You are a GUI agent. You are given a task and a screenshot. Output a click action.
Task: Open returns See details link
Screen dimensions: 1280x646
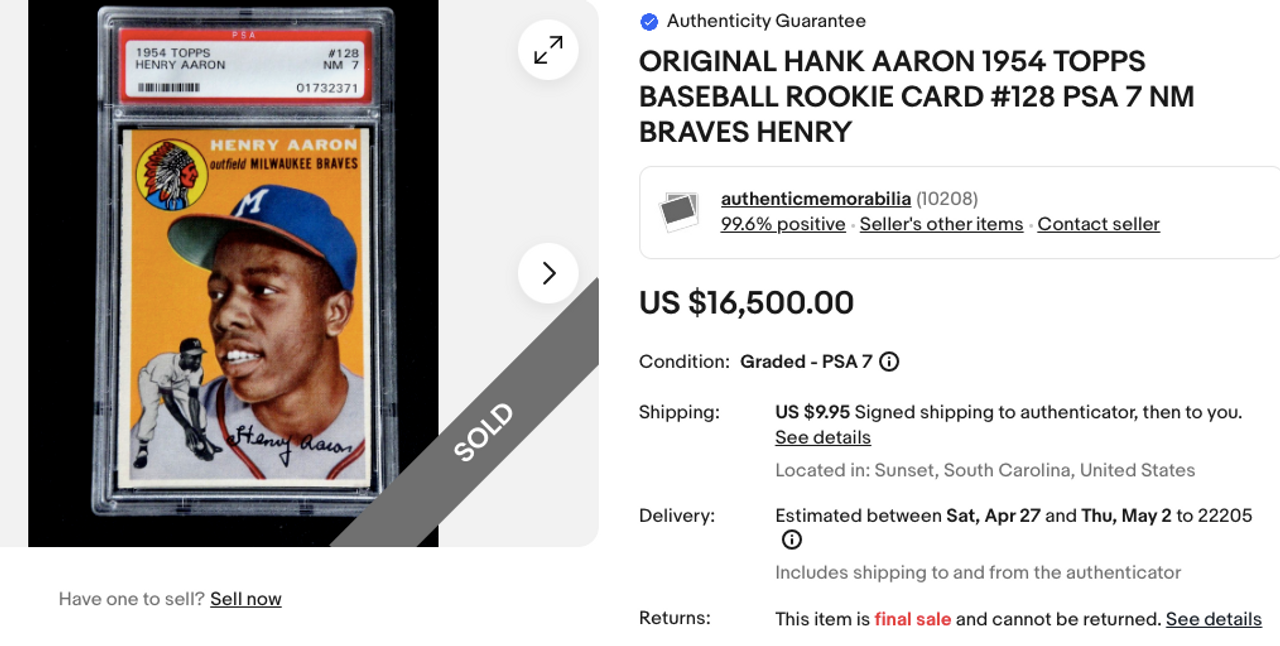[x=1213, y=619]
